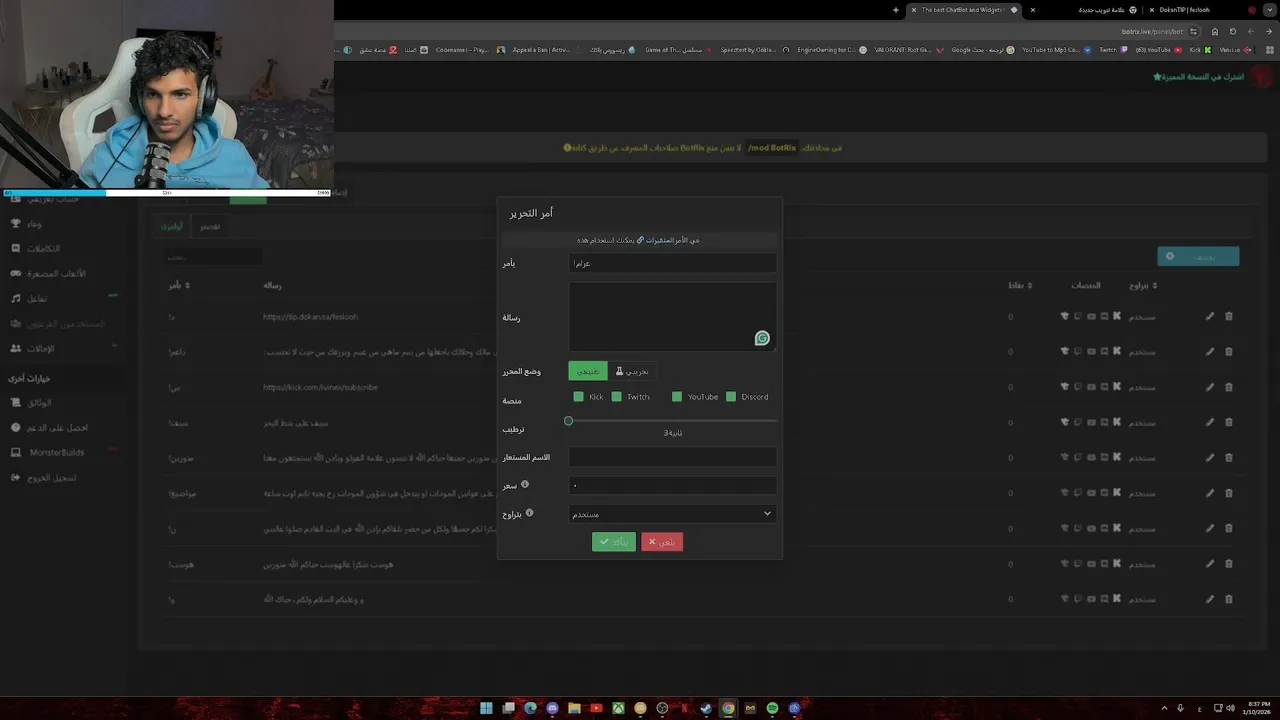
Task: Open Microsoft Edge from the taskbar
Action: click(x=530, y=708)
